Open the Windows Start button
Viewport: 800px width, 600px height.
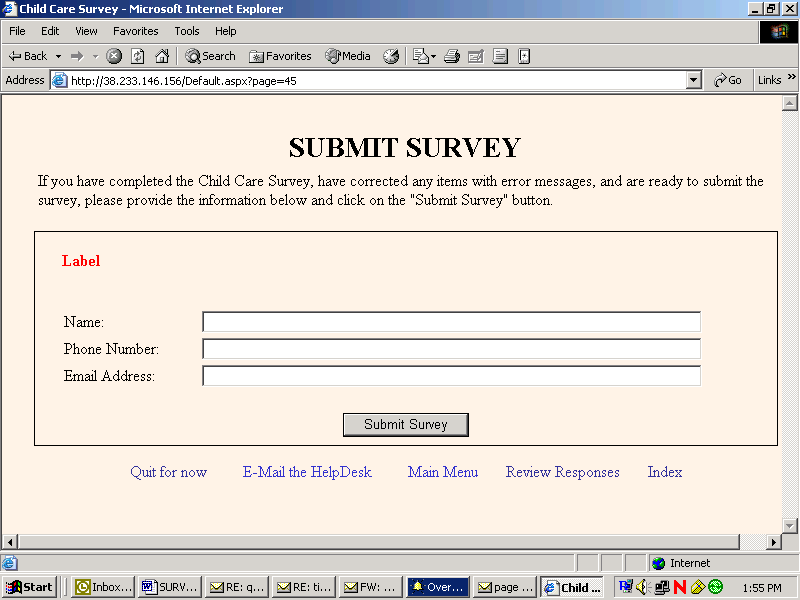pos(29,587)
